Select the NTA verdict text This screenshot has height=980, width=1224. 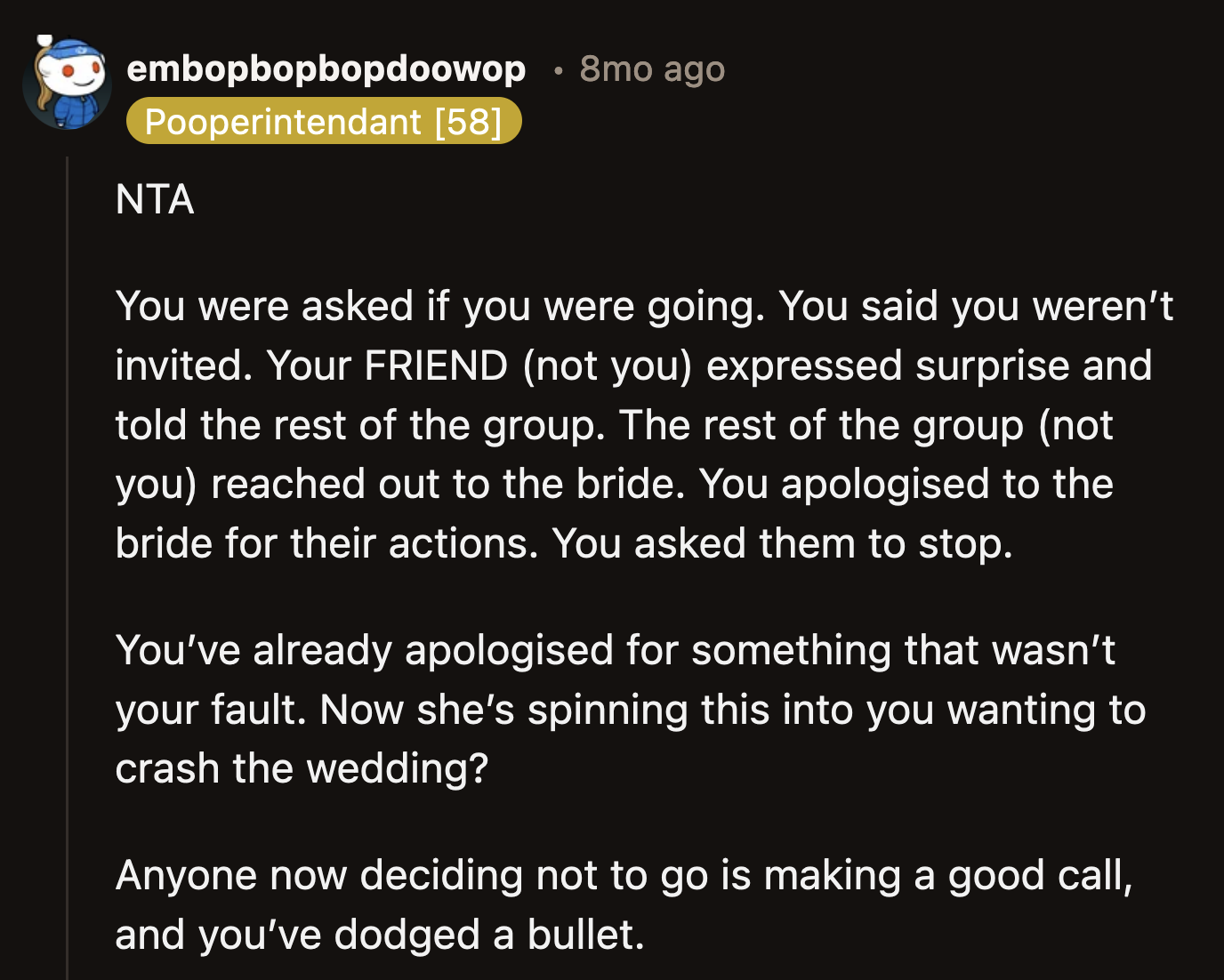(x=155, y=199)
